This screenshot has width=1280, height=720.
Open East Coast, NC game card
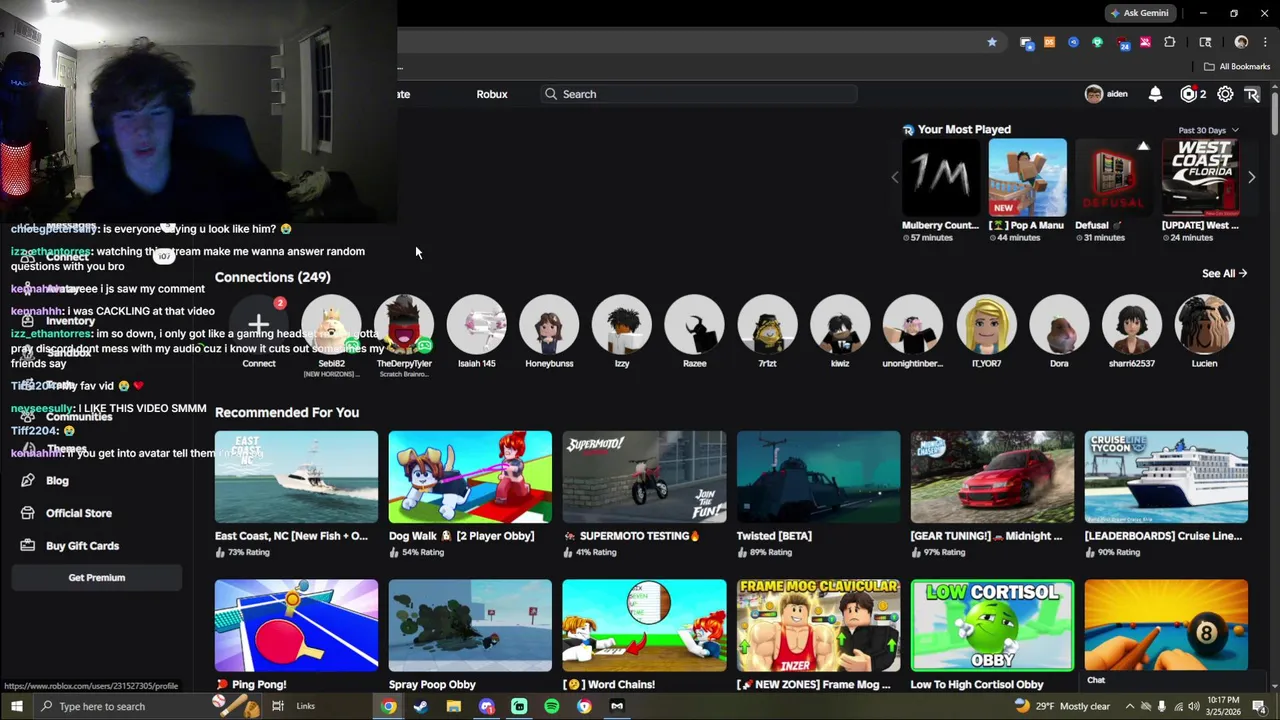click(296, 477)
